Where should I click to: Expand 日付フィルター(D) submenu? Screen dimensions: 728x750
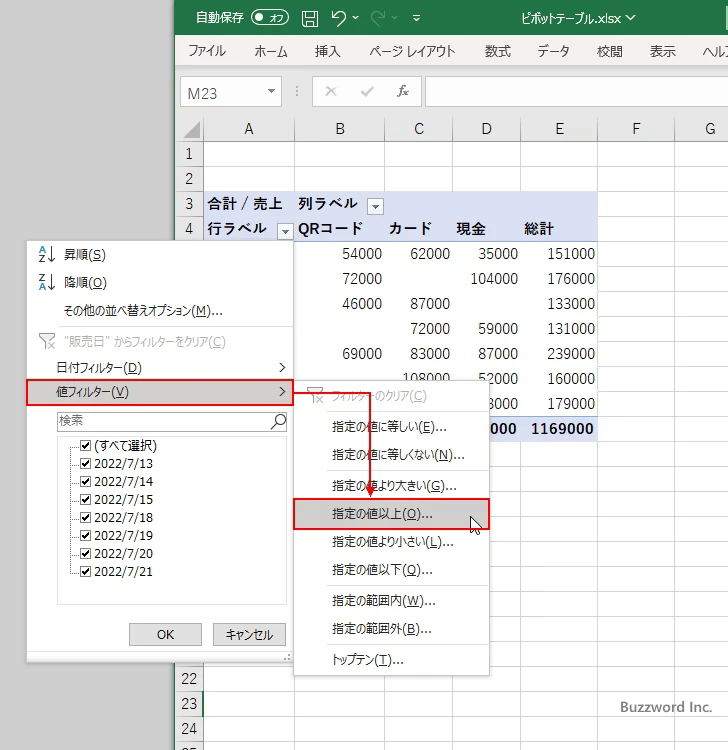click(160, 367)
